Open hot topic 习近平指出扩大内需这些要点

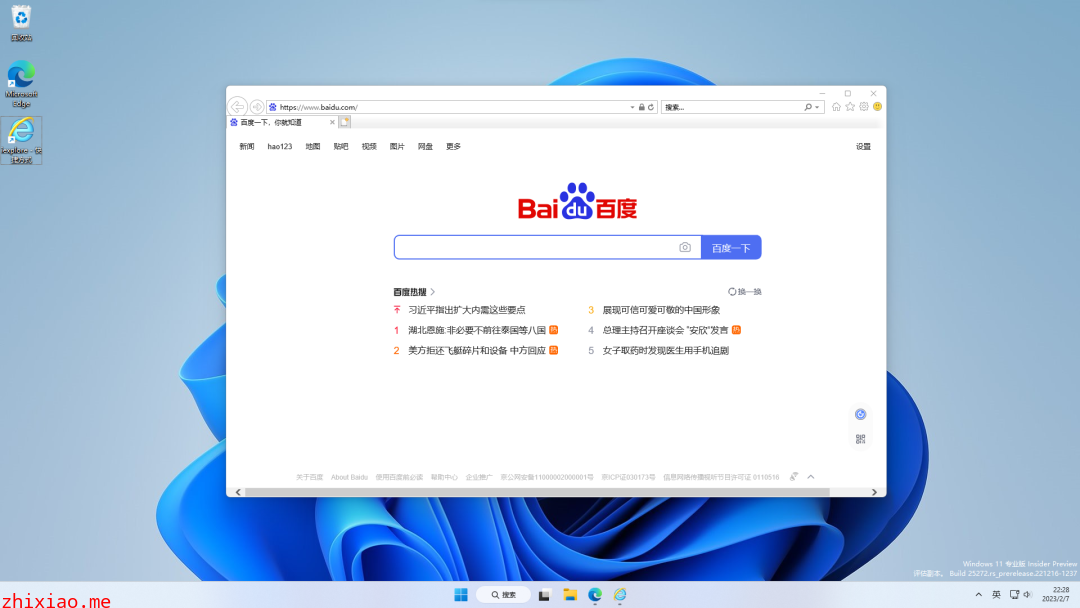pos(466,310)
